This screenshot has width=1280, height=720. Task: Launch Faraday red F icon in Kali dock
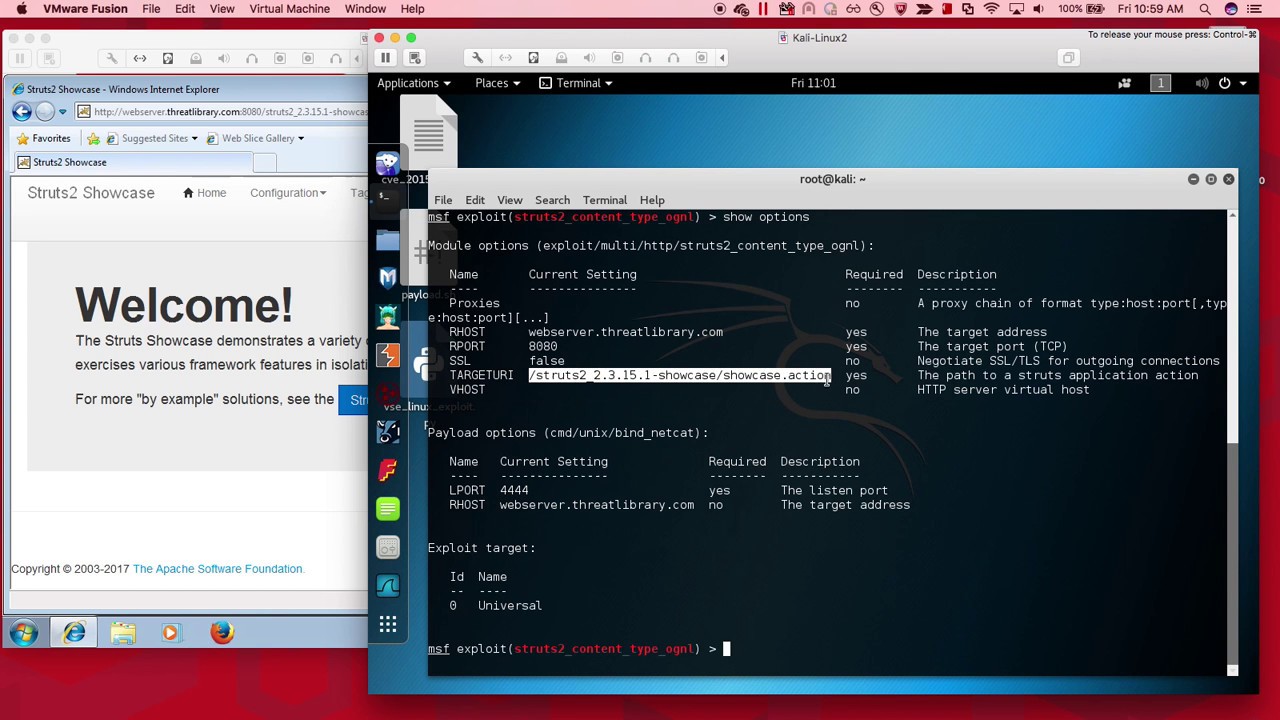[388, 470]
